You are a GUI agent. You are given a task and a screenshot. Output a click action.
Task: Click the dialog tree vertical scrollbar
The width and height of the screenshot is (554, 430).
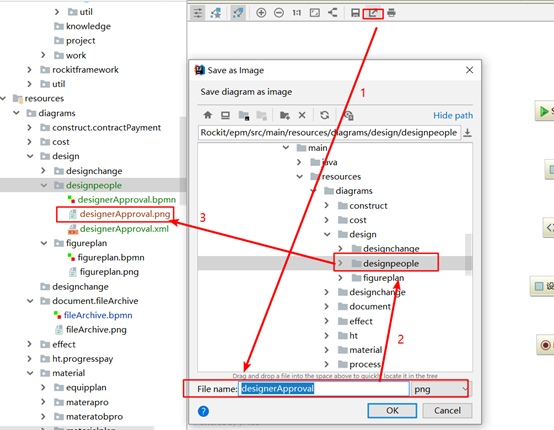tap(468, 254)
